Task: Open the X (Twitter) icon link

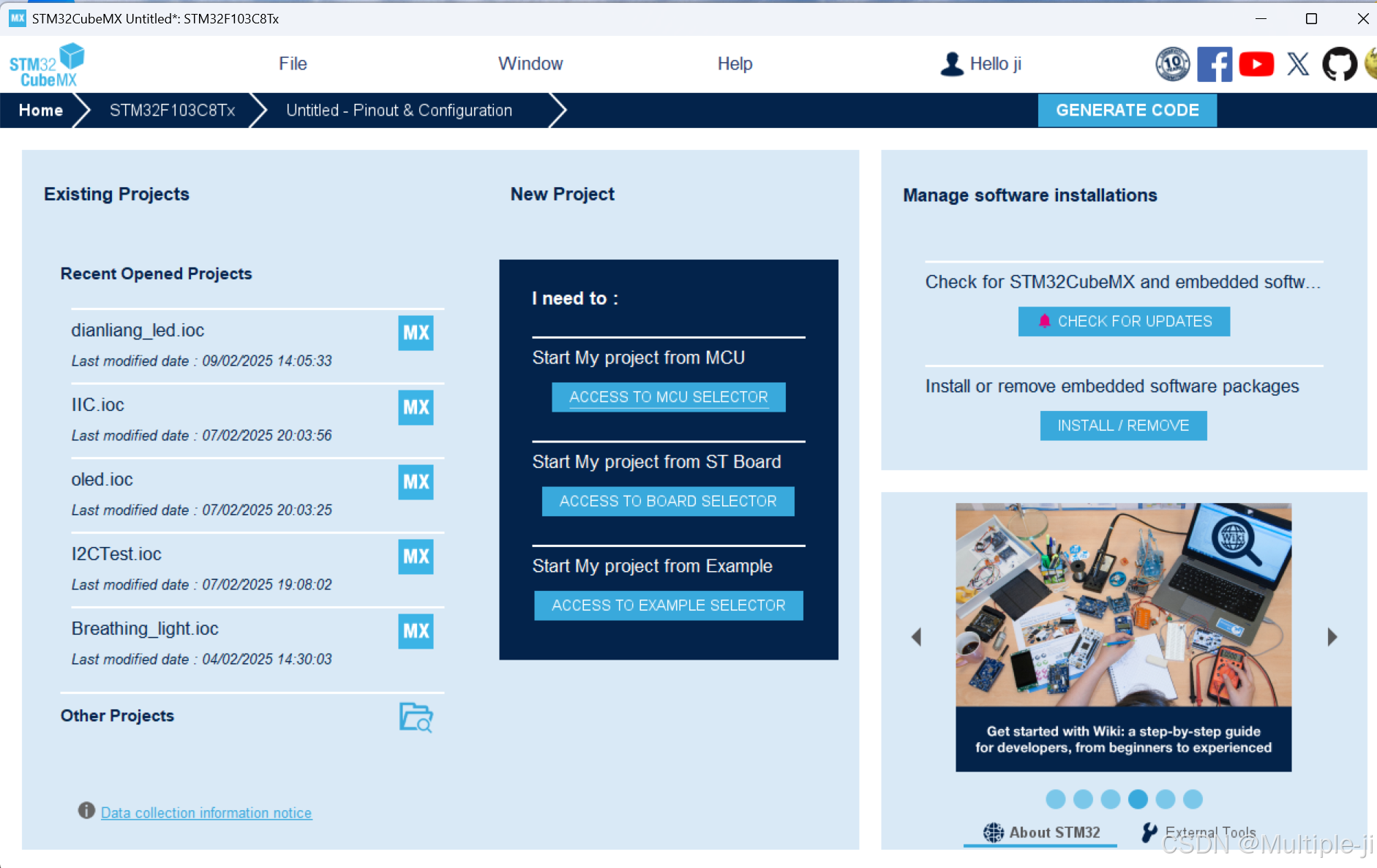Action: (1298, 64)
